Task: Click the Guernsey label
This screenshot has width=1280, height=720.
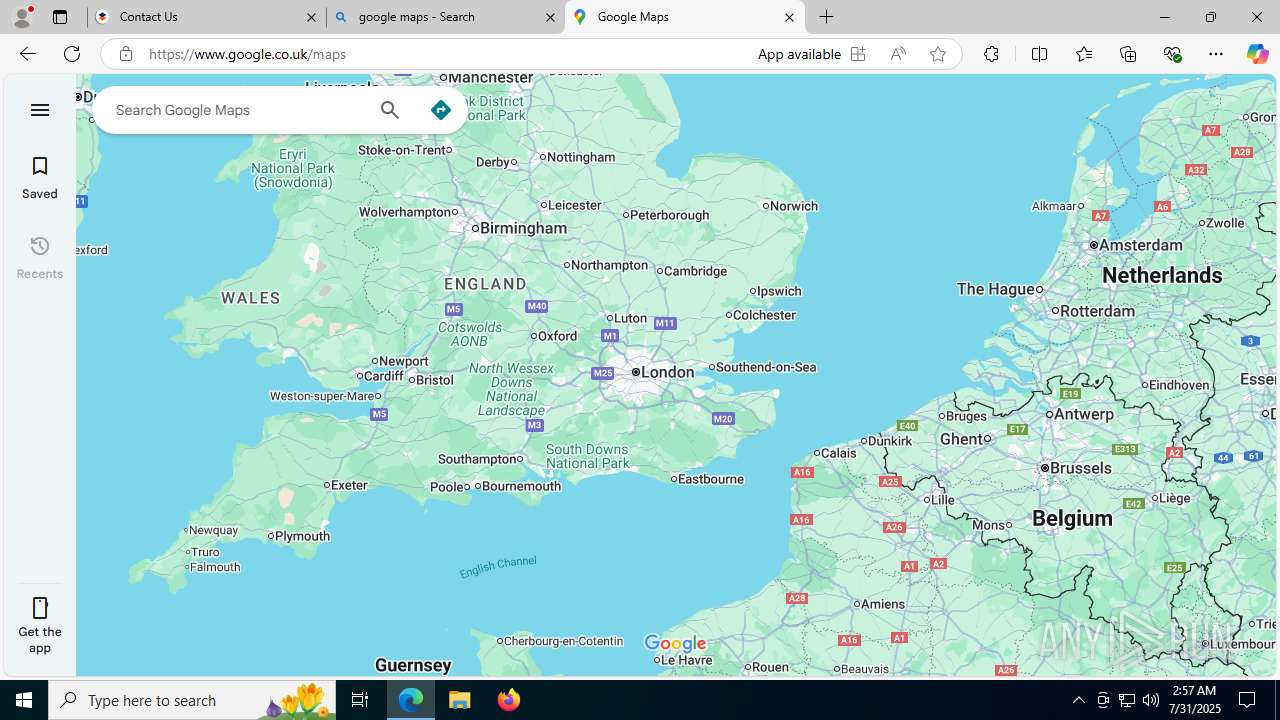Action: point(413,665)
